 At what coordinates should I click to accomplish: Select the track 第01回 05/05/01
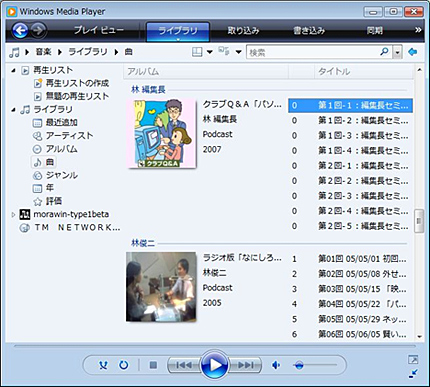(x=350, y=259)
